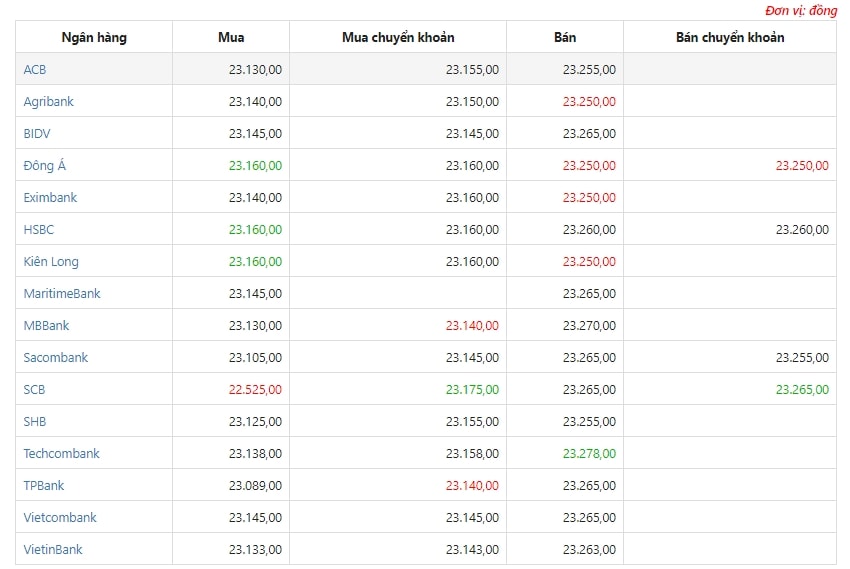
Task: Click the Ngân hàng column header
Action: (94, 37)
